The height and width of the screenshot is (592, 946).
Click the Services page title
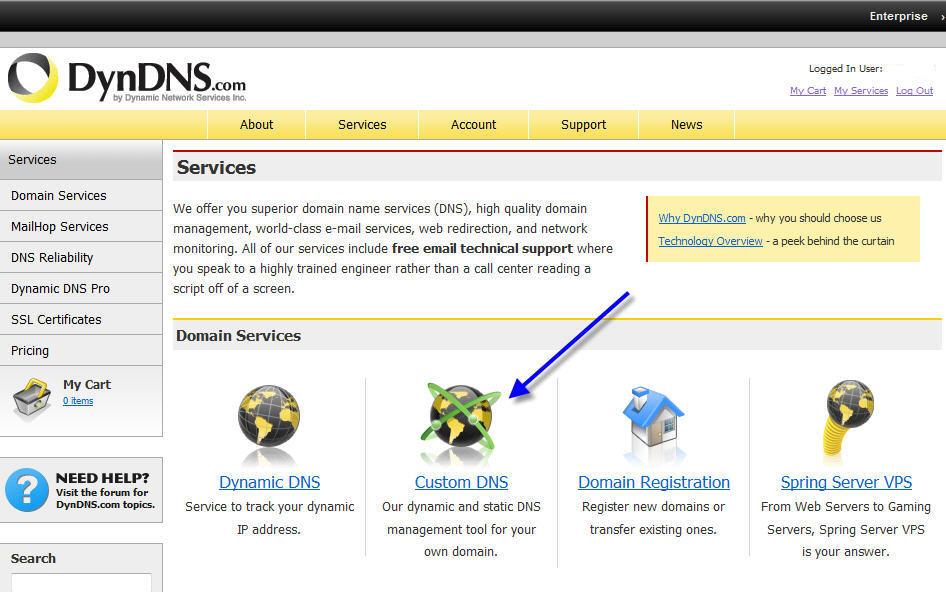pos(216,168)
